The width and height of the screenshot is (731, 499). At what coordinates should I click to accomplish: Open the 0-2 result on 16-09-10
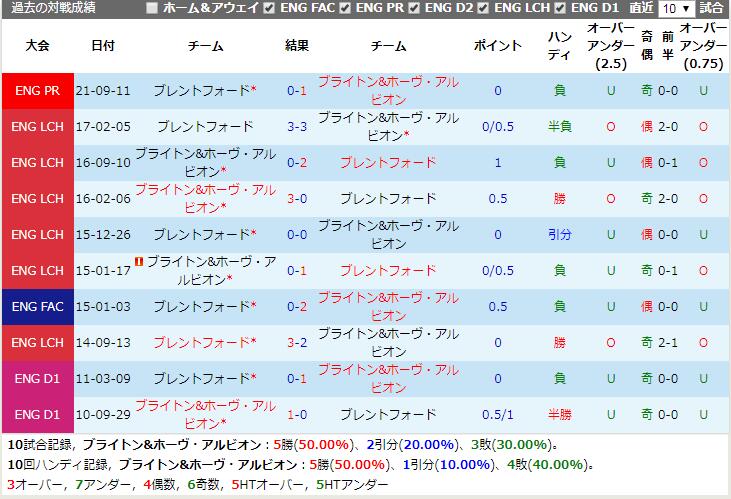[x=297, y=162]
